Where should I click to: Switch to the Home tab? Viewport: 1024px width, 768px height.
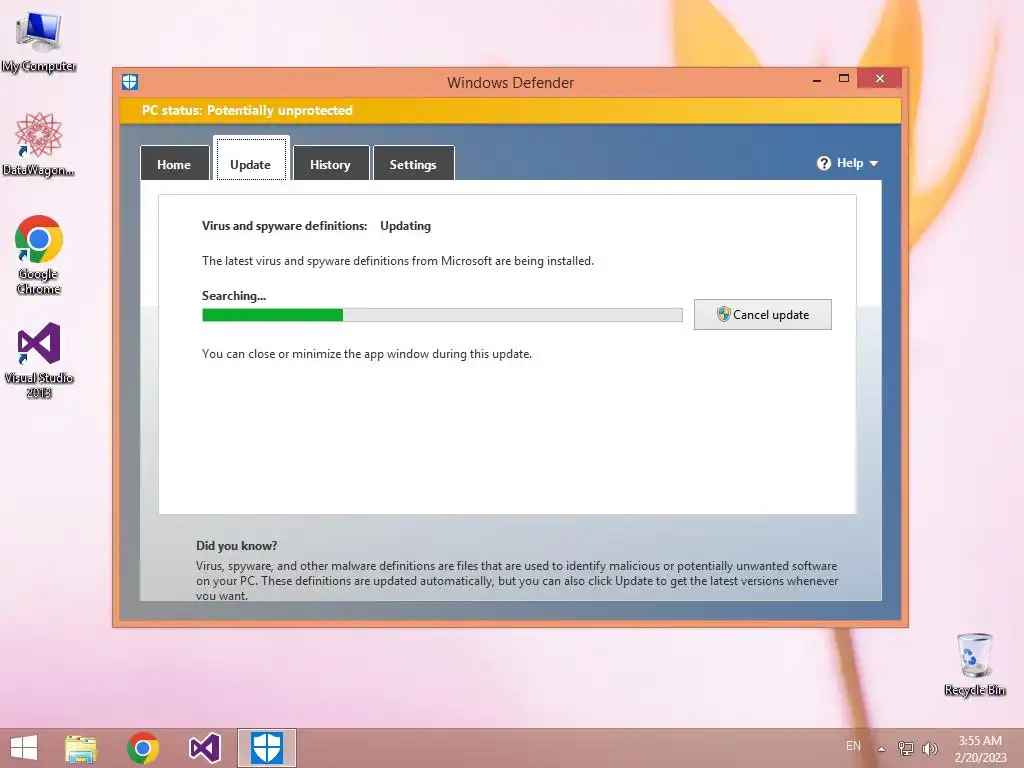pyautogui.click(x=174, y=164)
